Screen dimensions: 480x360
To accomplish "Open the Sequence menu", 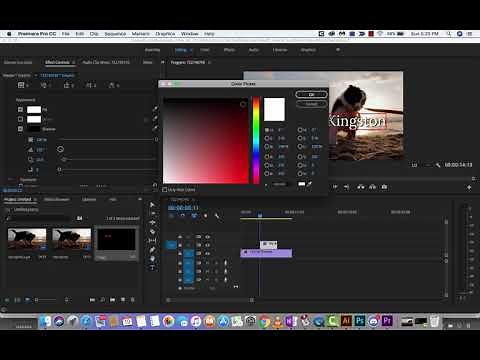I will pos(115,34).
